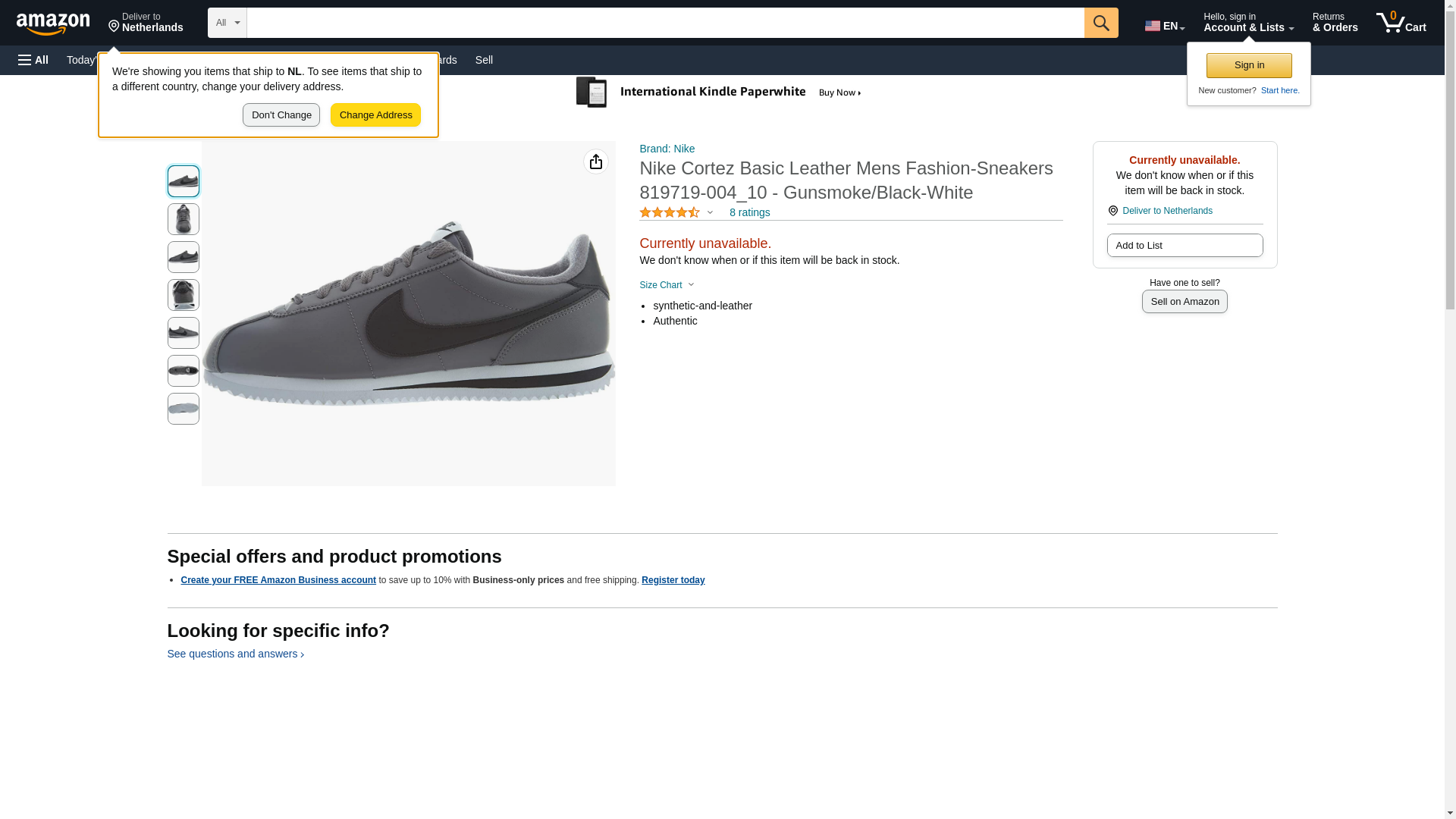Screen dimensions: 1456x819
Task: Open the 8 ratings link
Action: click(749, 213)
